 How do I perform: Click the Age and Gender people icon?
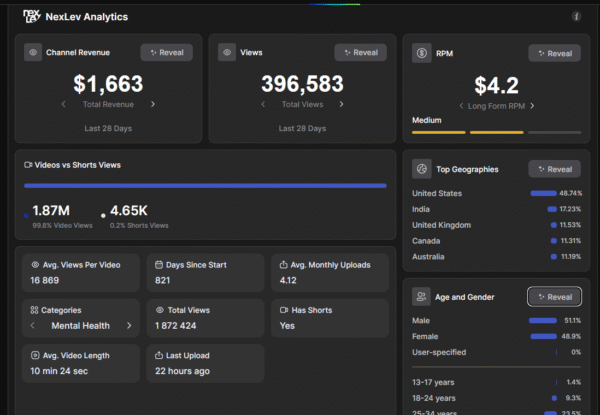click(x=421, y=297)
